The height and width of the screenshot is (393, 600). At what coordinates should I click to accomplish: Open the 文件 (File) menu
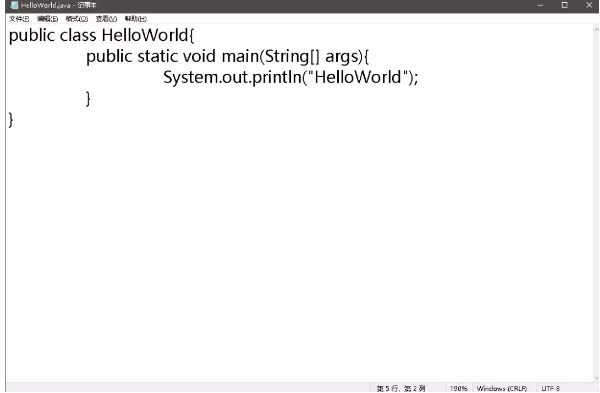tap(19, 18)
